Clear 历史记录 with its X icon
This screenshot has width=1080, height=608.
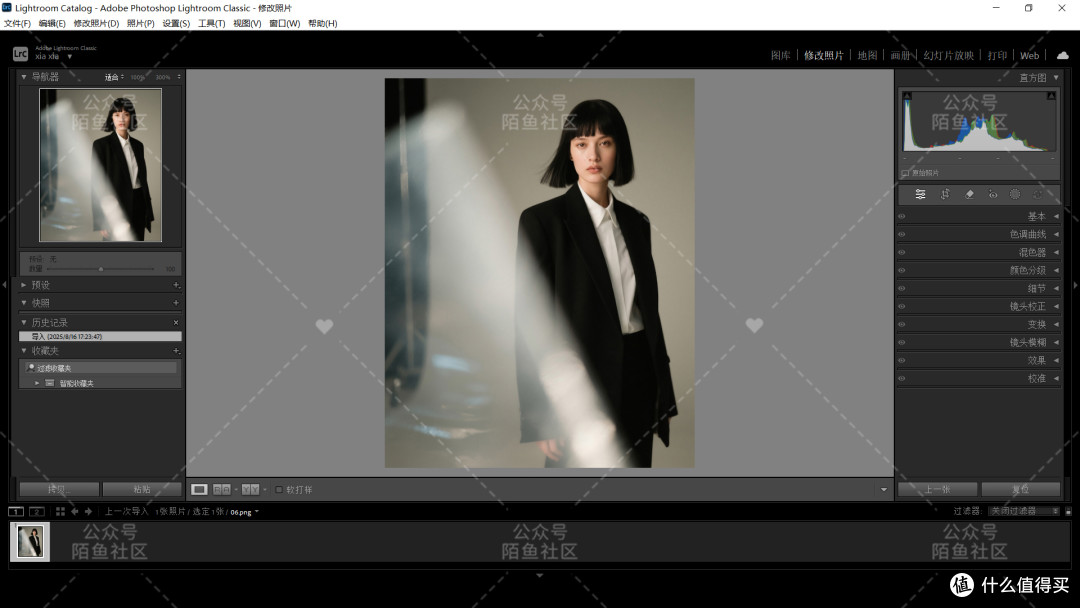pyautogui.click(x=176, y=322)
